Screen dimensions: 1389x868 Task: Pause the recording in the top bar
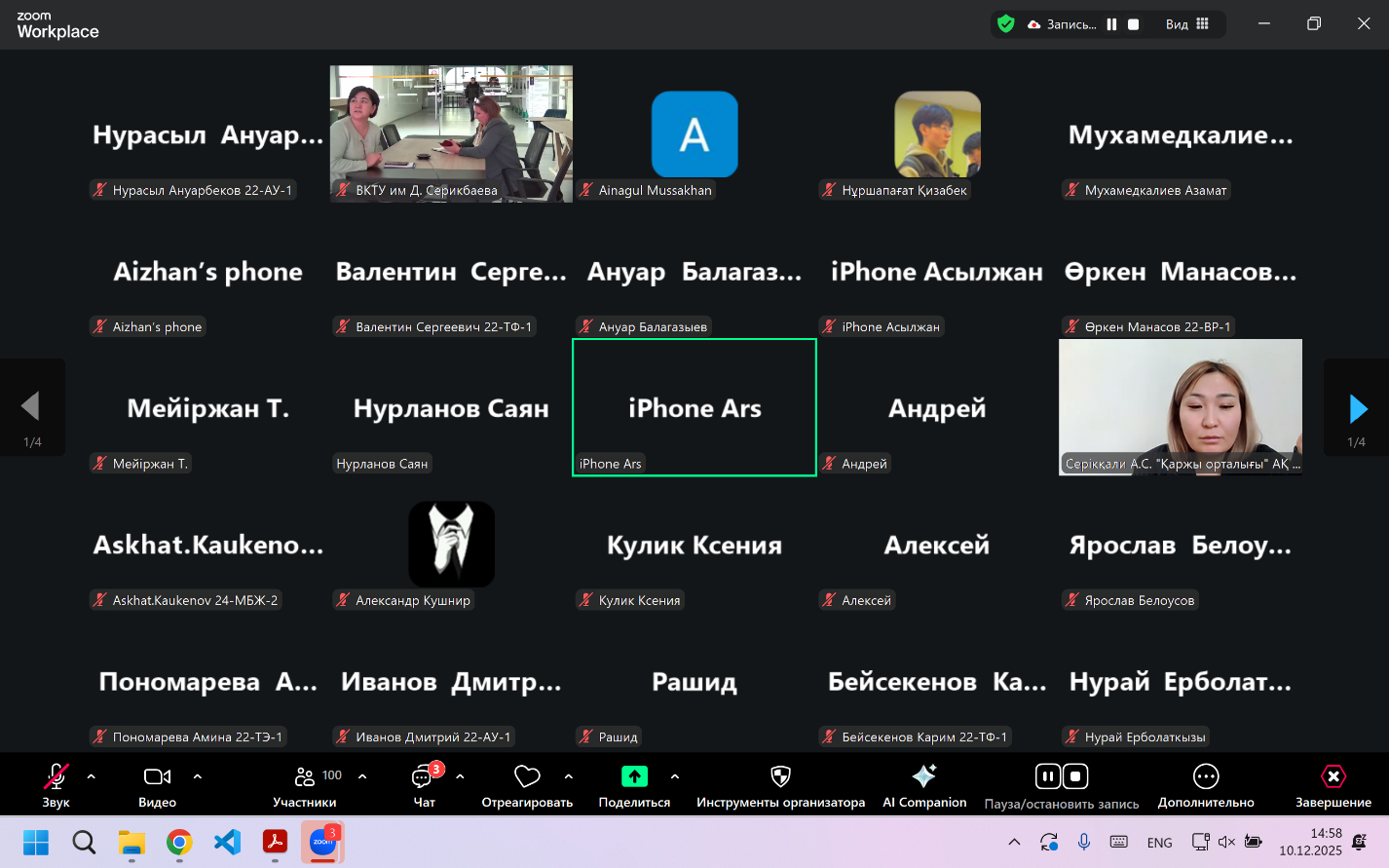click(x=1111, y=24)
